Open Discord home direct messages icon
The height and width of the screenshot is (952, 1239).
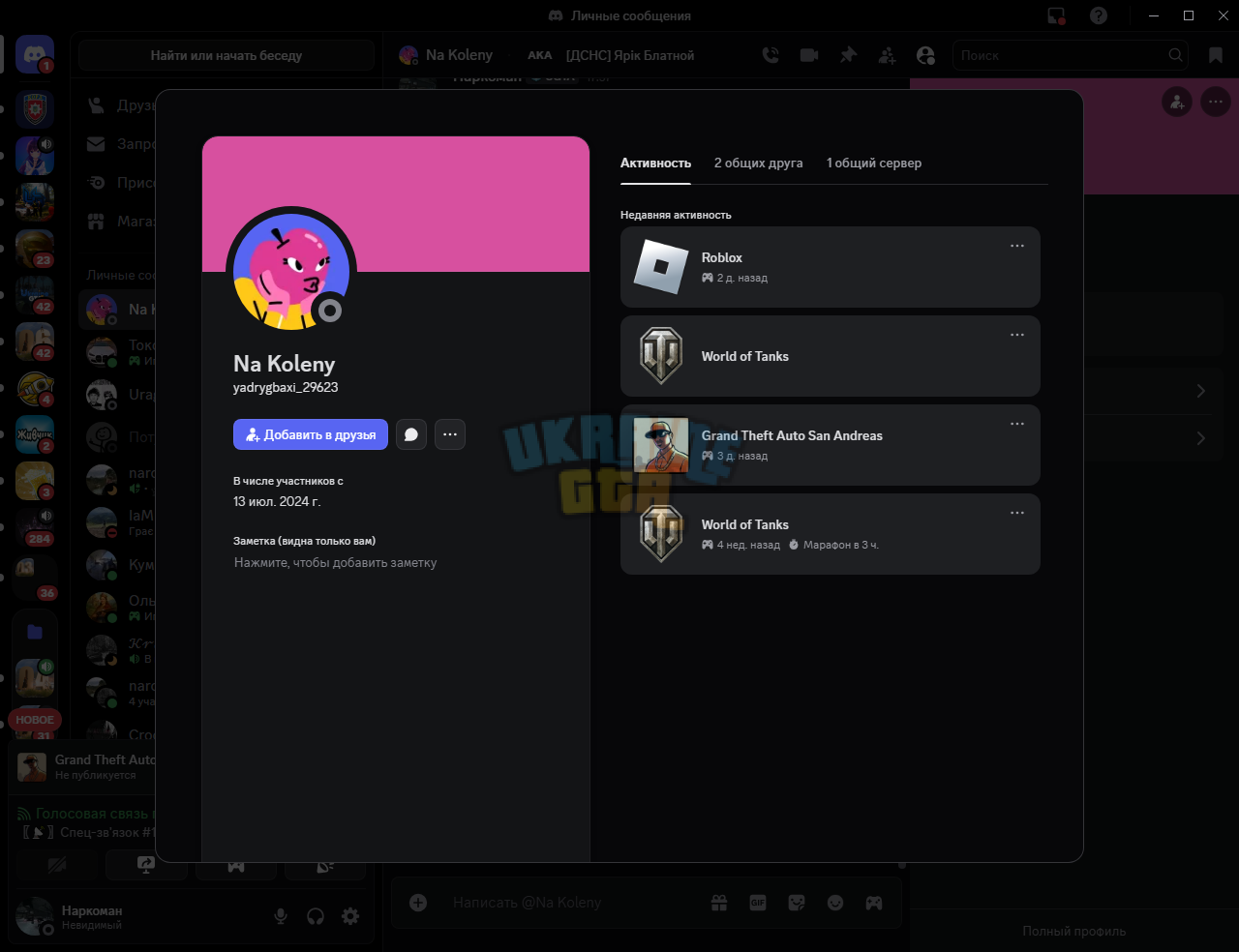(x=35, y=55)
